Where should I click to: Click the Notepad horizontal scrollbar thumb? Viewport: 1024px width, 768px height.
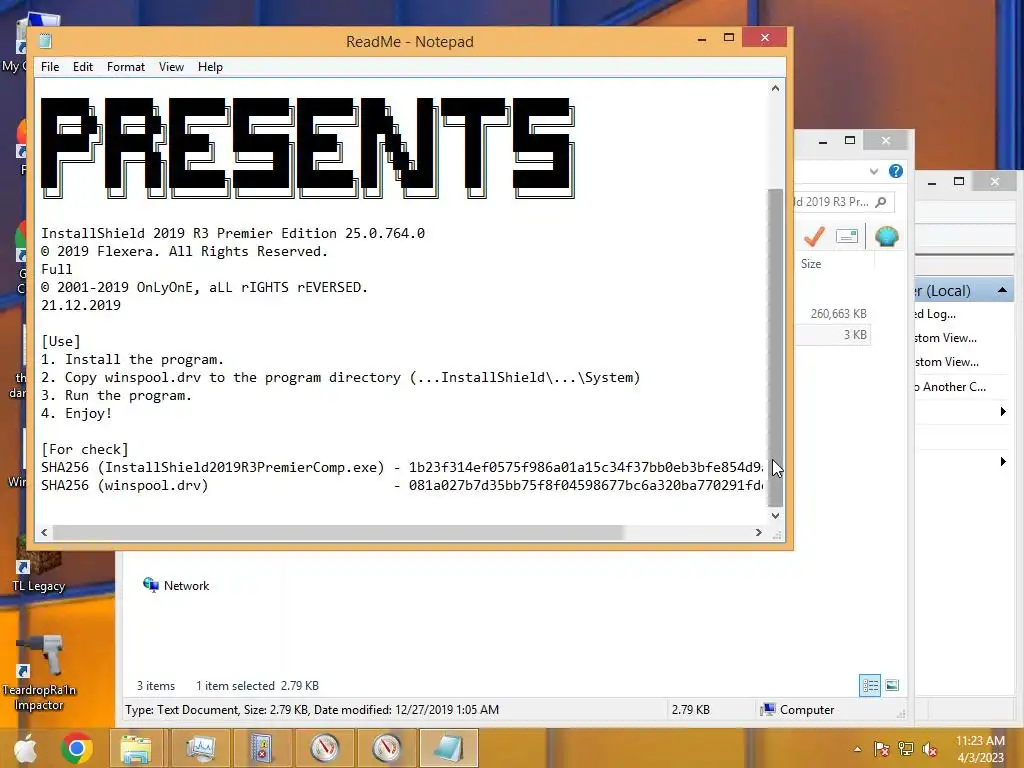(338, 532)
